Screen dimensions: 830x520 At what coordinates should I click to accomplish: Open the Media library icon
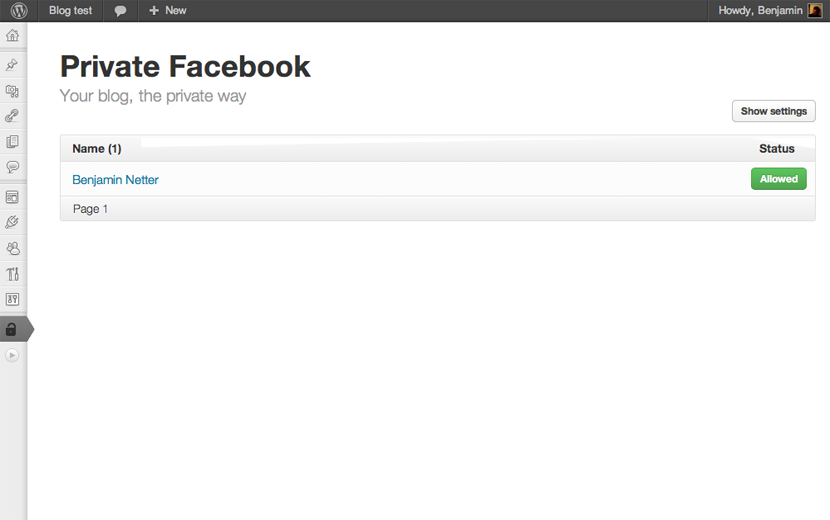[12, 91]
